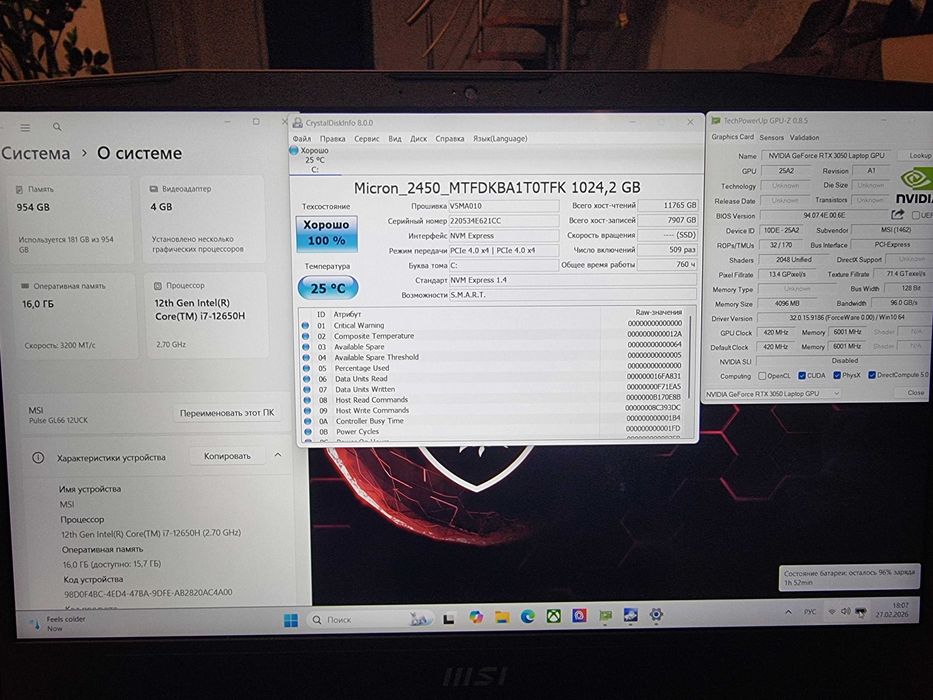This screenshot has height=700, width=933.
Task: Click the blue status icon for Power Cycles
Action: (308, 432)
